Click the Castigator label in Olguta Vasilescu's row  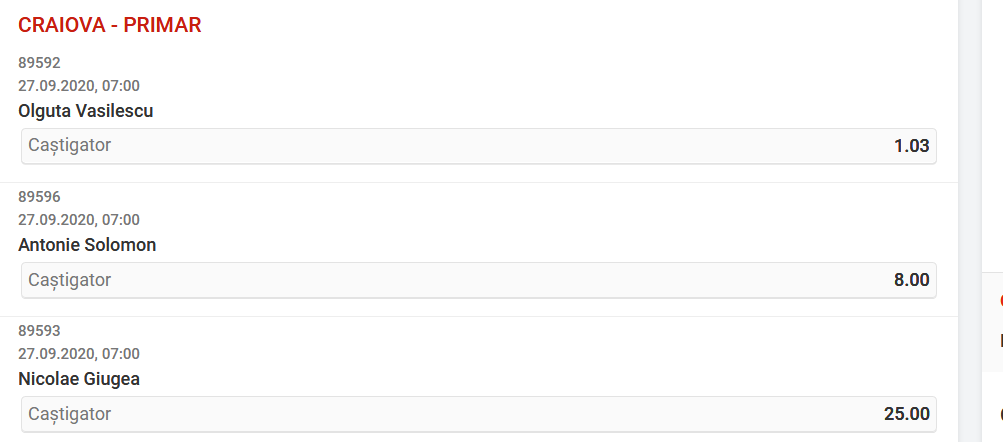pos(70,146)
